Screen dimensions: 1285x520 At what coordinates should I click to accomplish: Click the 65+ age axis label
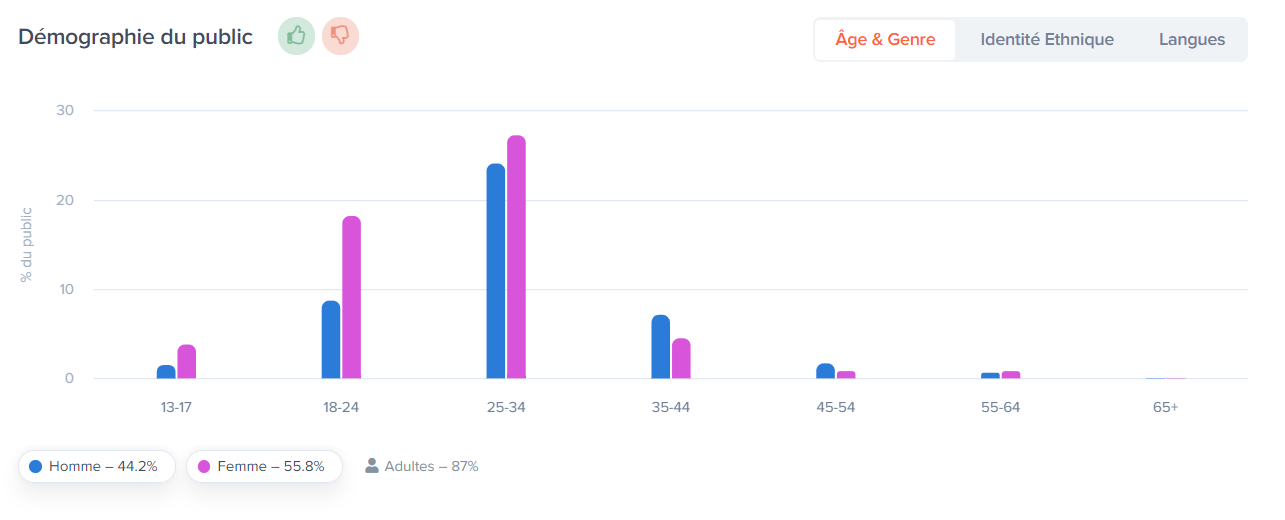pyautogui.click(x=1165, y=408)
